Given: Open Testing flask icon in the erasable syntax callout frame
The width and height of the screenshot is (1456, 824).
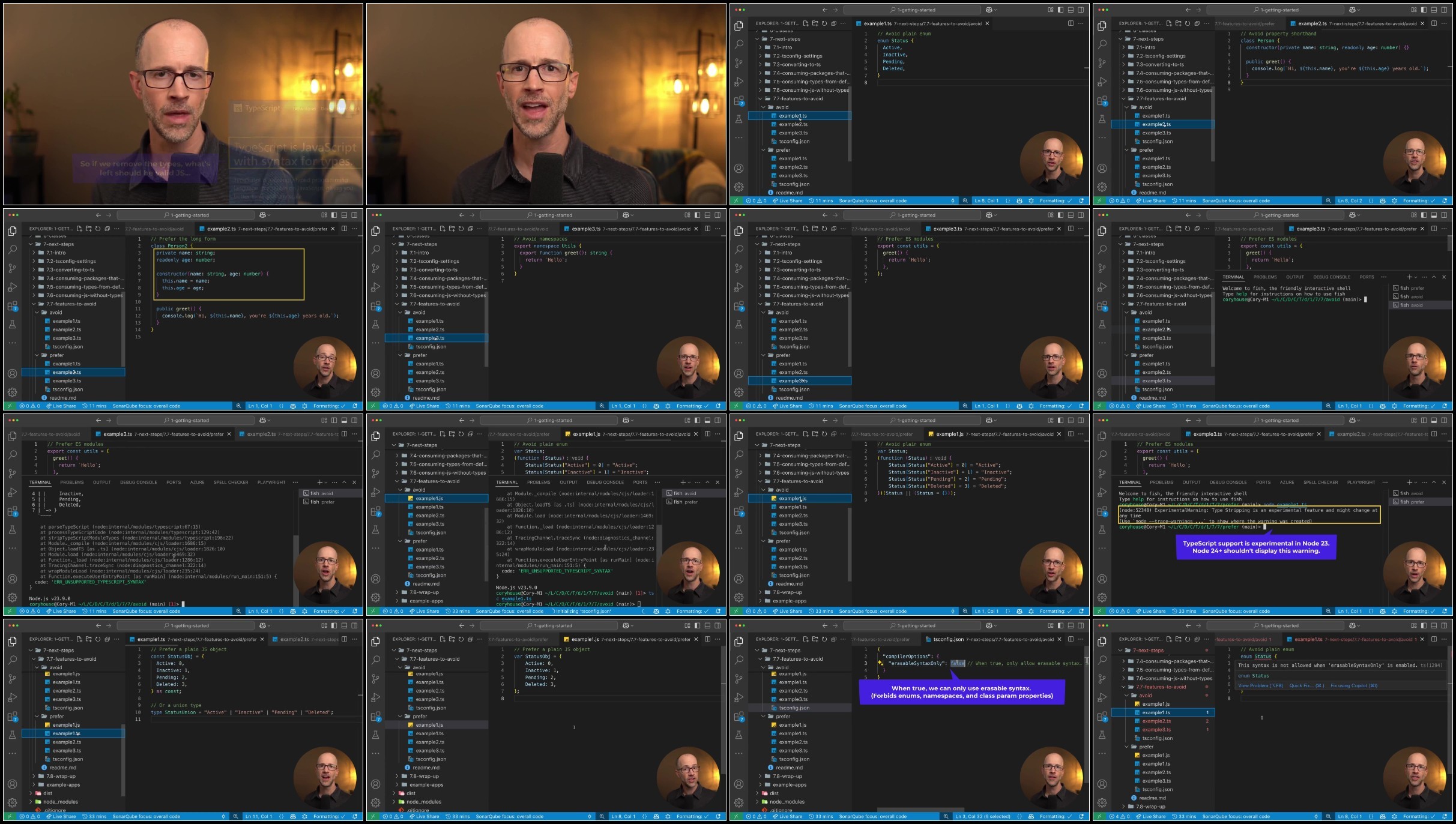Looking at the screenshot, I should point(739,735).
